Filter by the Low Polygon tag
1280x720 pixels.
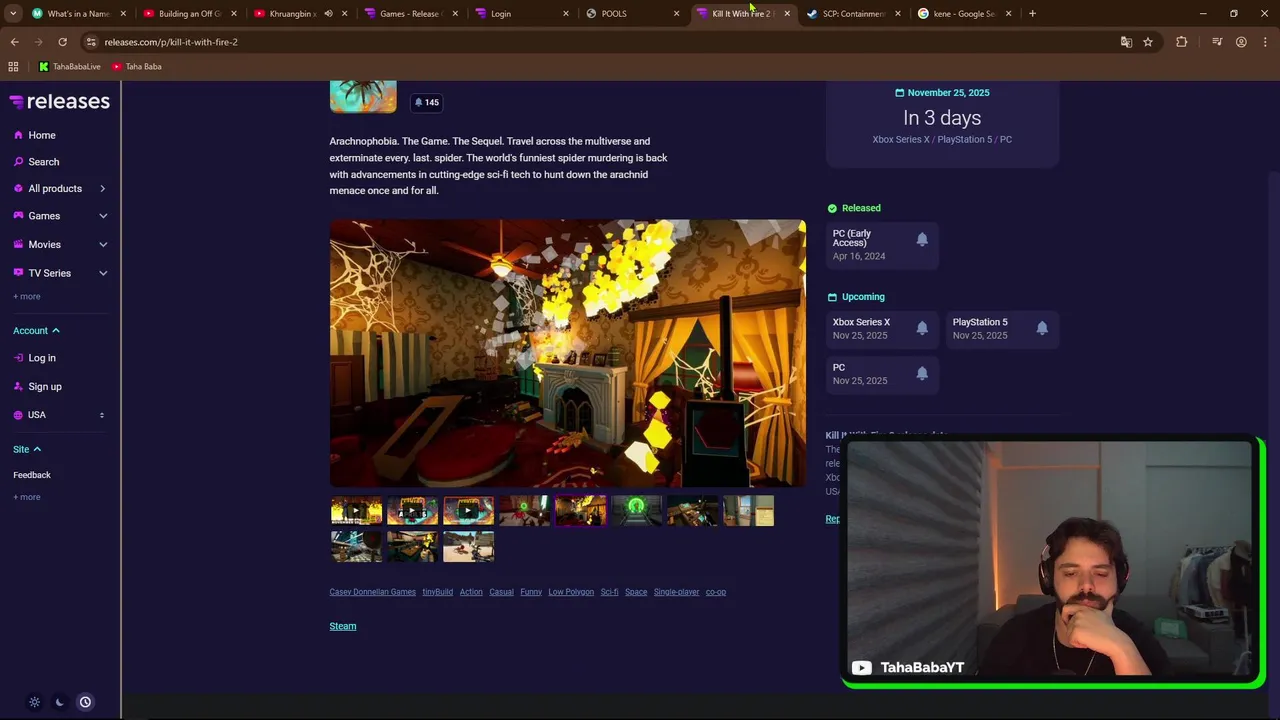pos(571,592)
